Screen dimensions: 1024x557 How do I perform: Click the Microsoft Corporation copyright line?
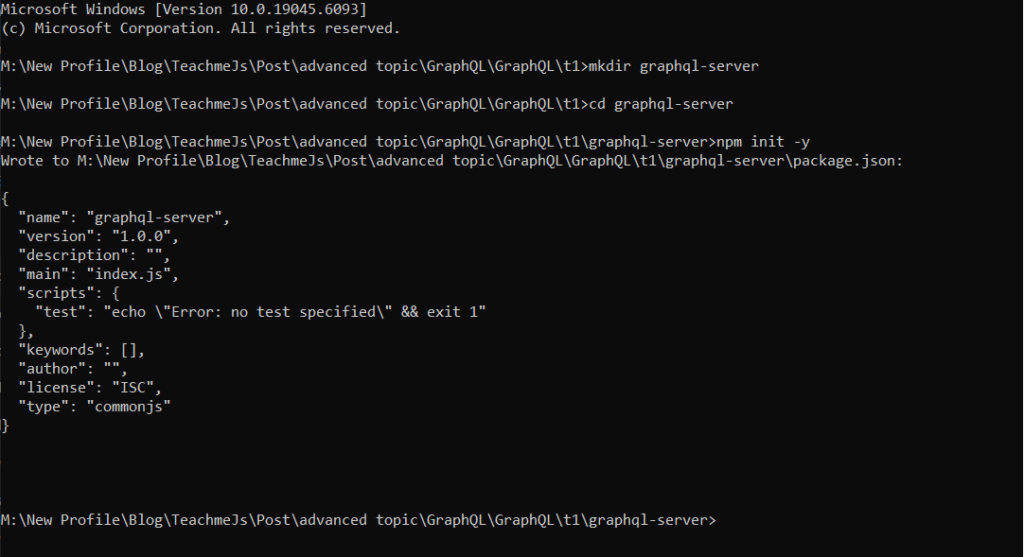pos(200,28)
